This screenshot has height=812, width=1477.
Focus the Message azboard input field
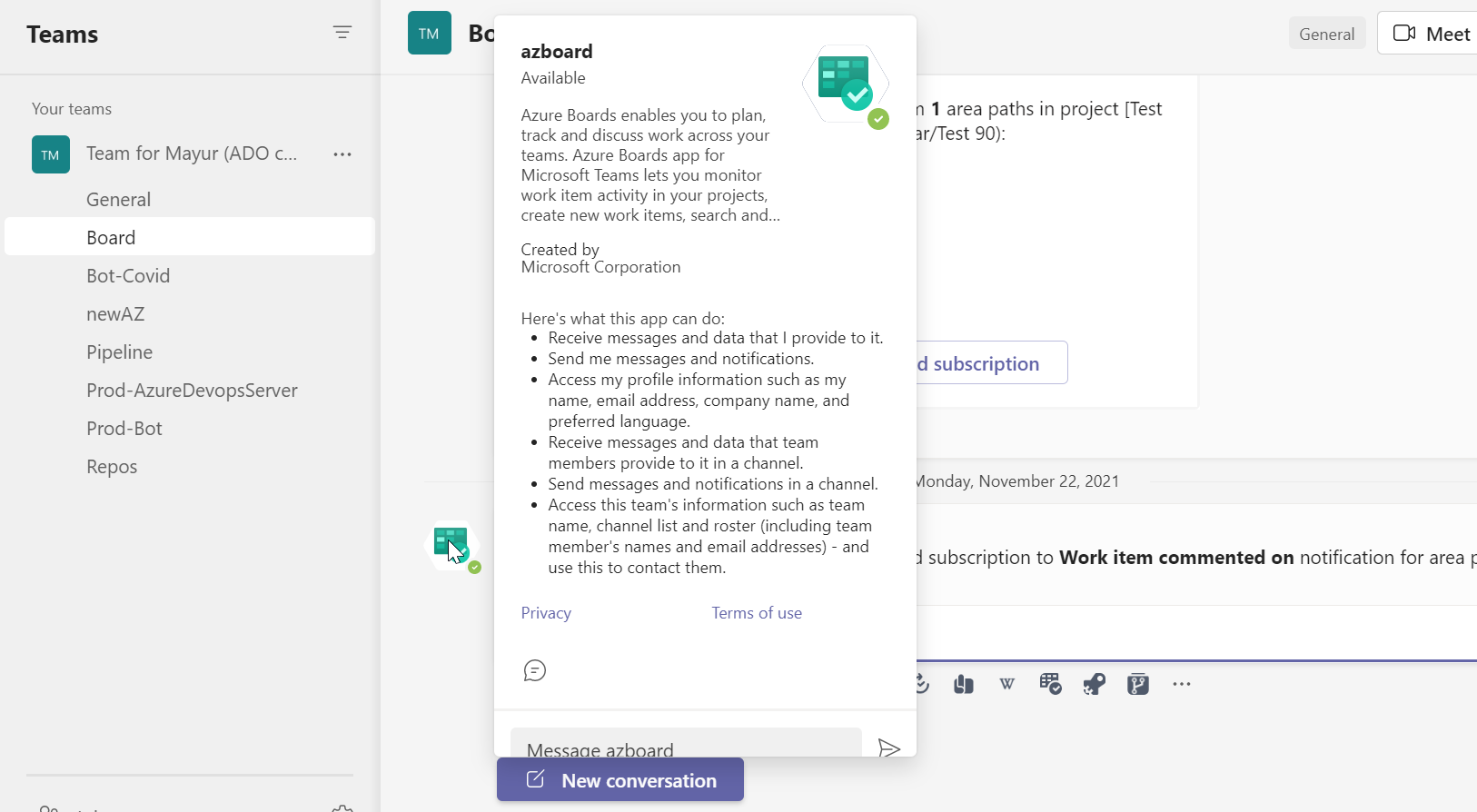coord(686,744)
